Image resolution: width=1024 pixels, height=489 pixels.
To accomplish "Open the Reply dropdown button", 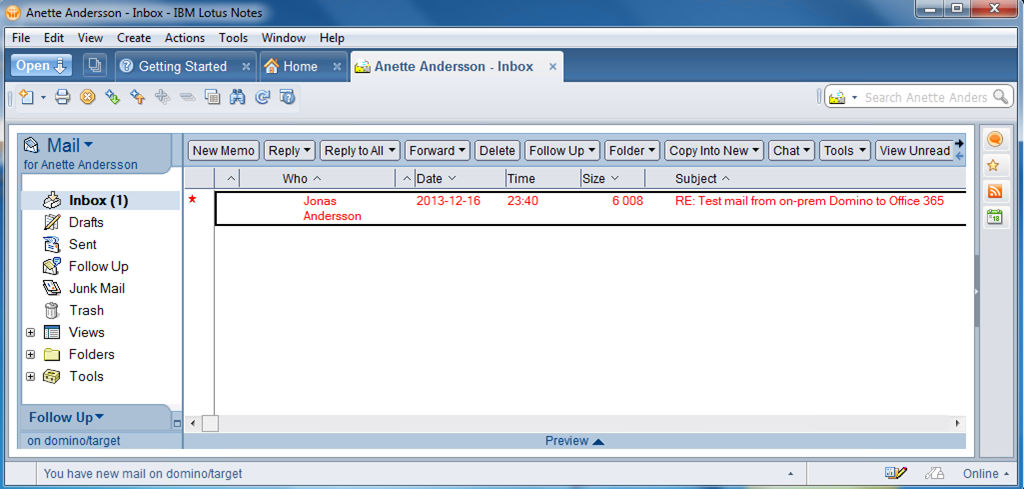I will pos(289,151).
